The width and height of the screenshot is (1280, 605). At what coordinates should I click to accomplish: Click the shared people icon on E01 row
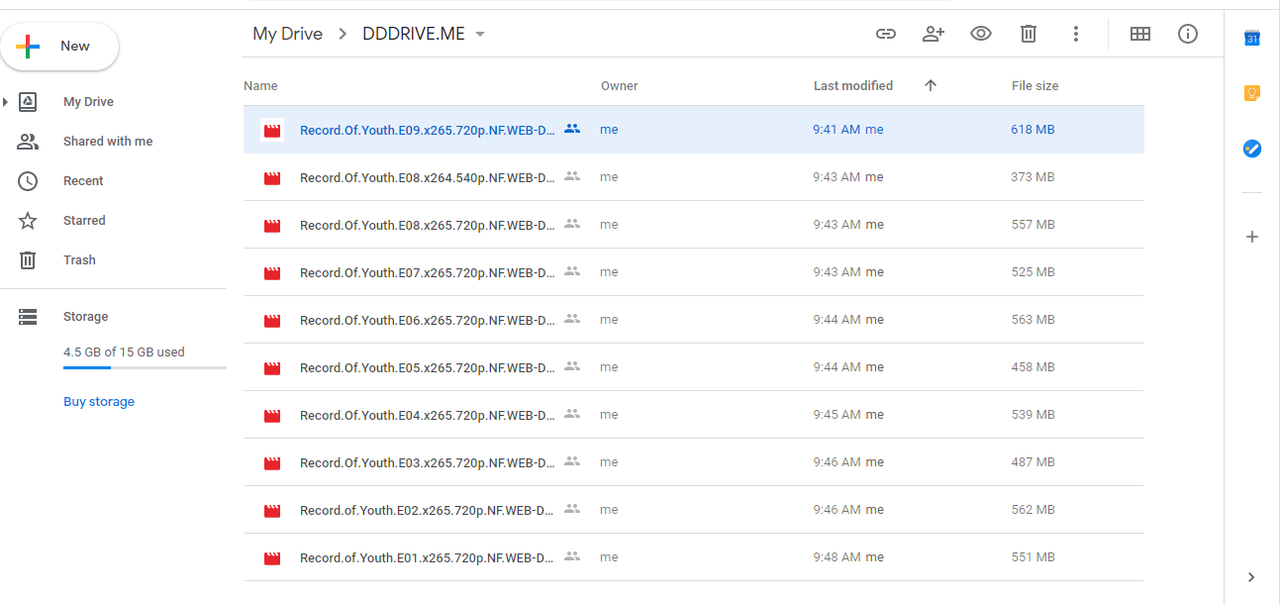(572, 556)
